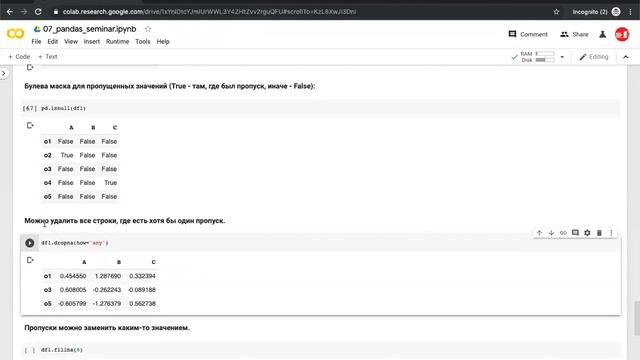Reload the browser page

pos(38,12)
